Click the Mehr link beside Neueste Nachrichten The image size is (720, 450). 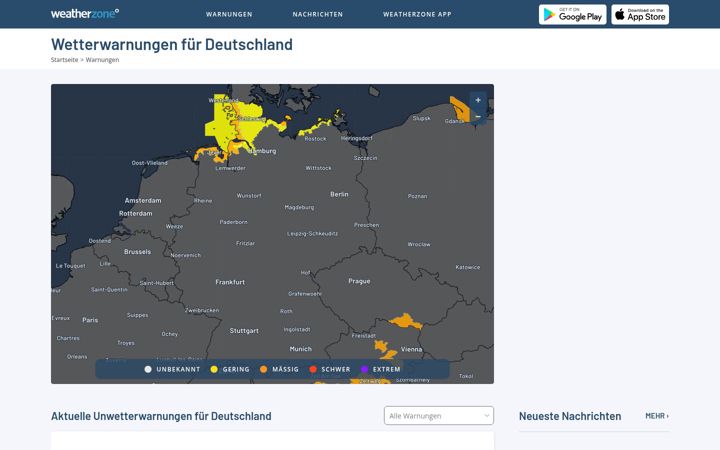click(657, 416)
